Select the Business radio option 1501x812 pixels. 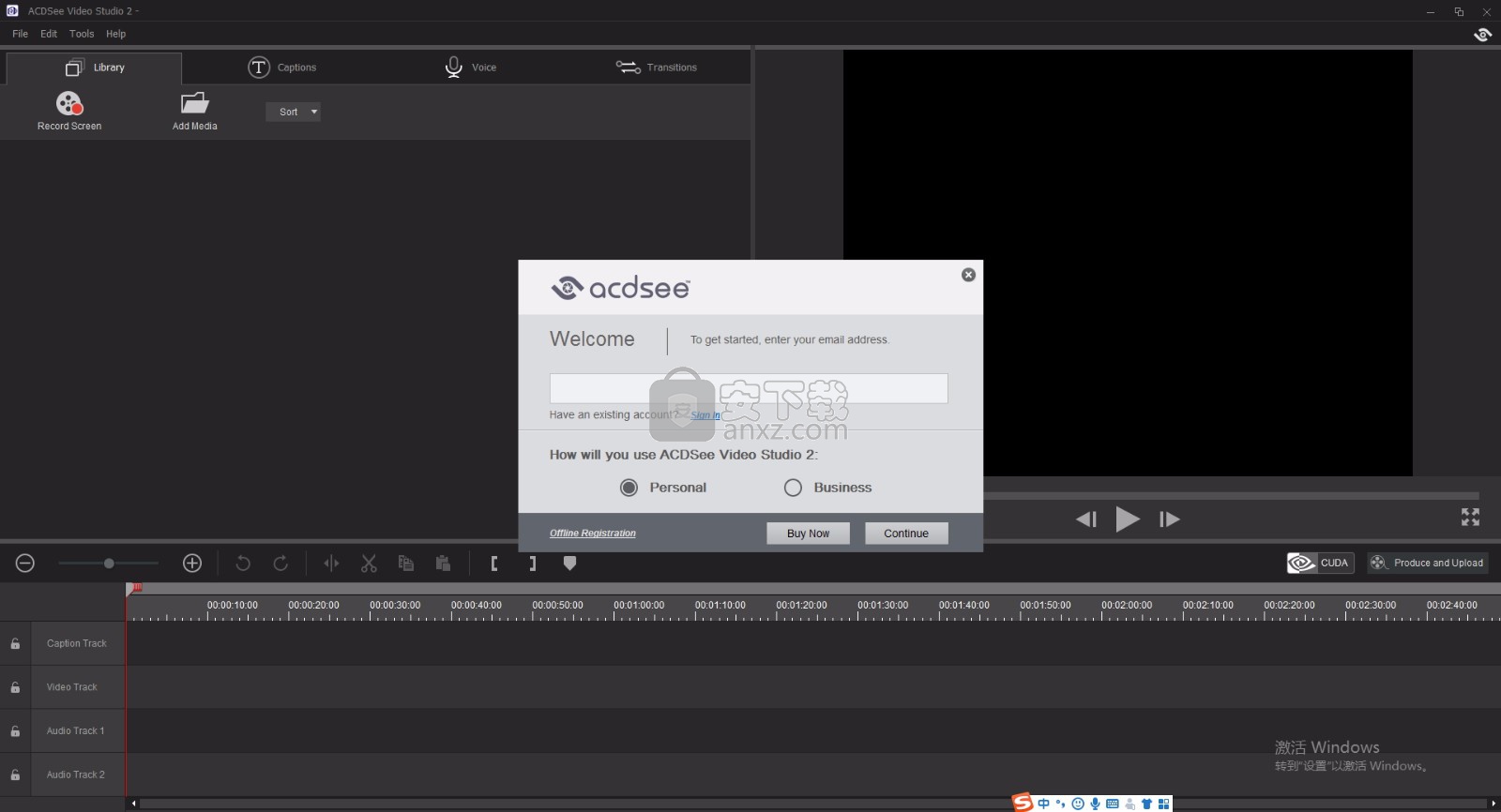793,488
